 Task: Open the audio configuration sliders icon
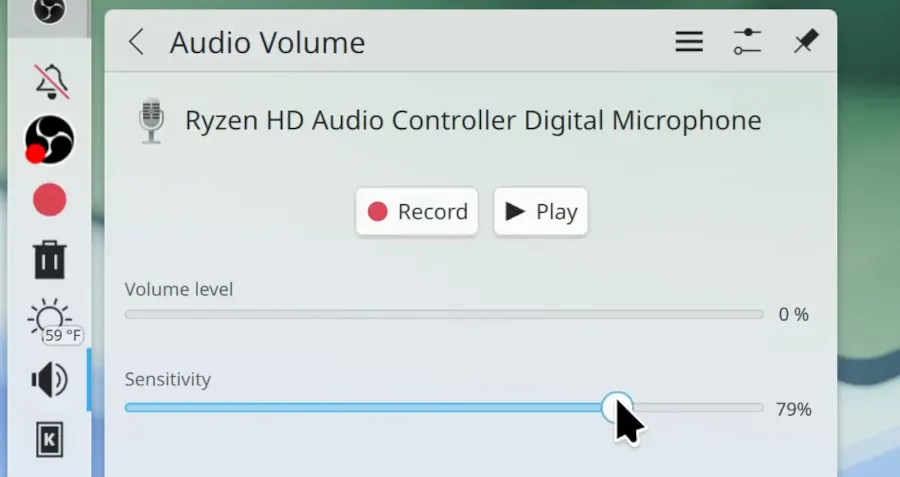pyautogui.click(x=747, y=42)
